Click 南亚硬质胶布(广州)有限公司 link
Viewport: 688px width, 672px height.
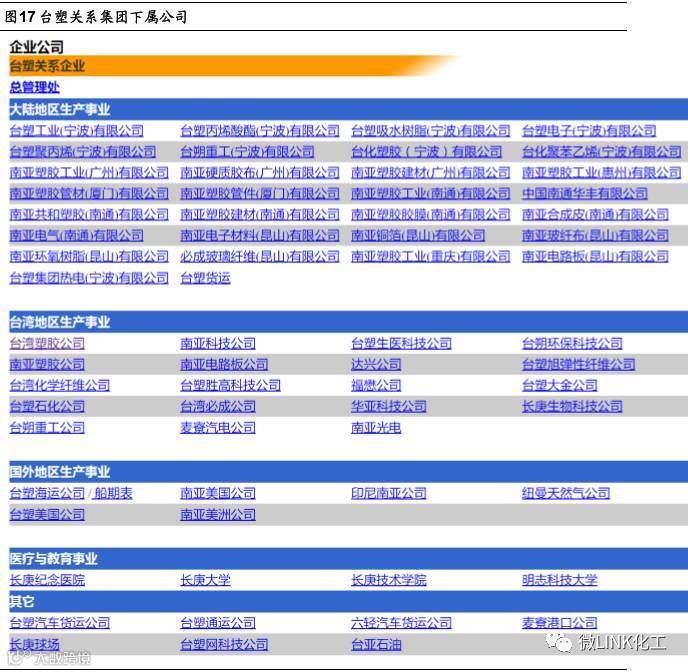coord(260,172)
